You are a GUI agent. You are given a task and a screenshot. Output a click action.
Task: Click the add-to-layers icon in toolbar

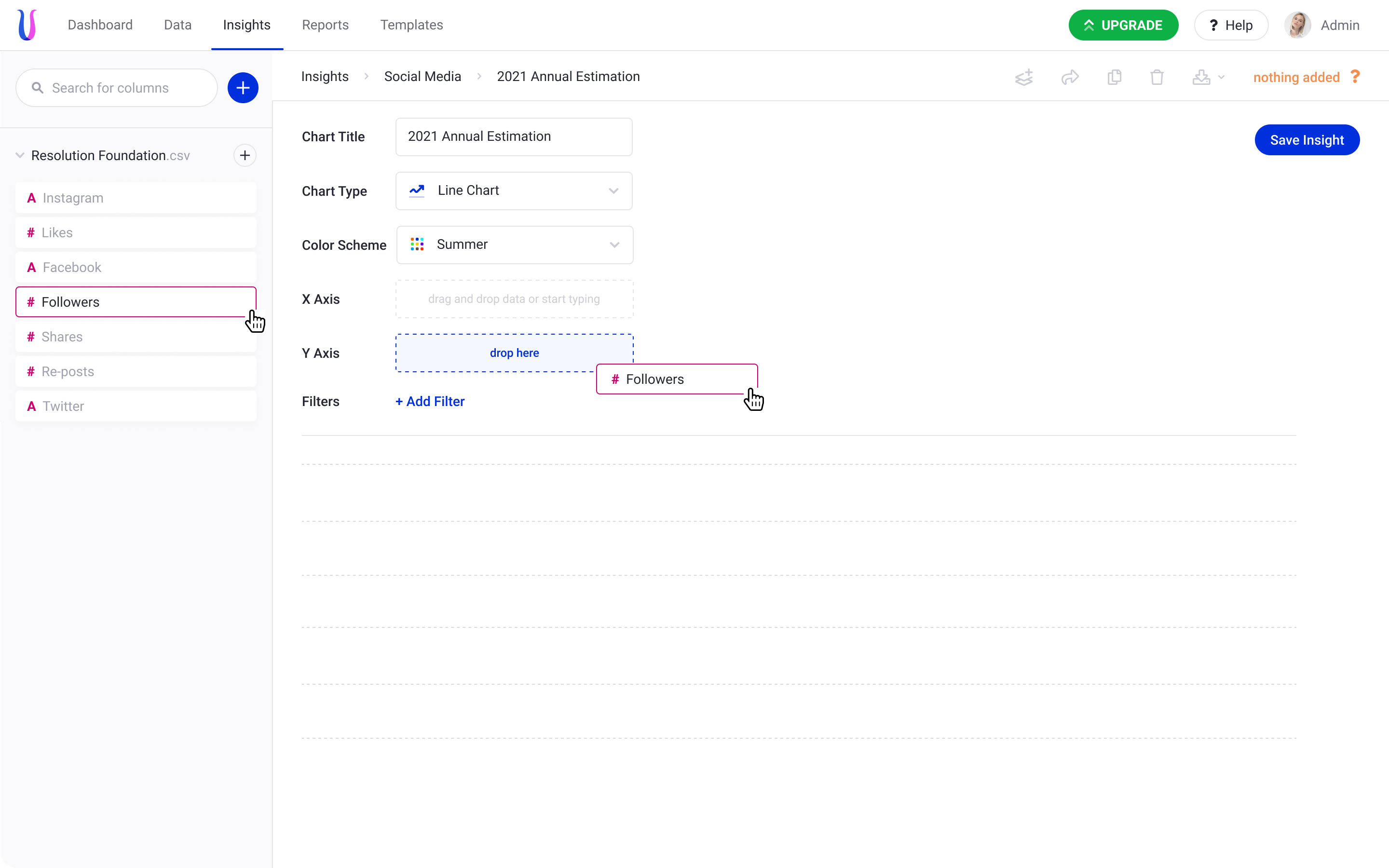1024,78
